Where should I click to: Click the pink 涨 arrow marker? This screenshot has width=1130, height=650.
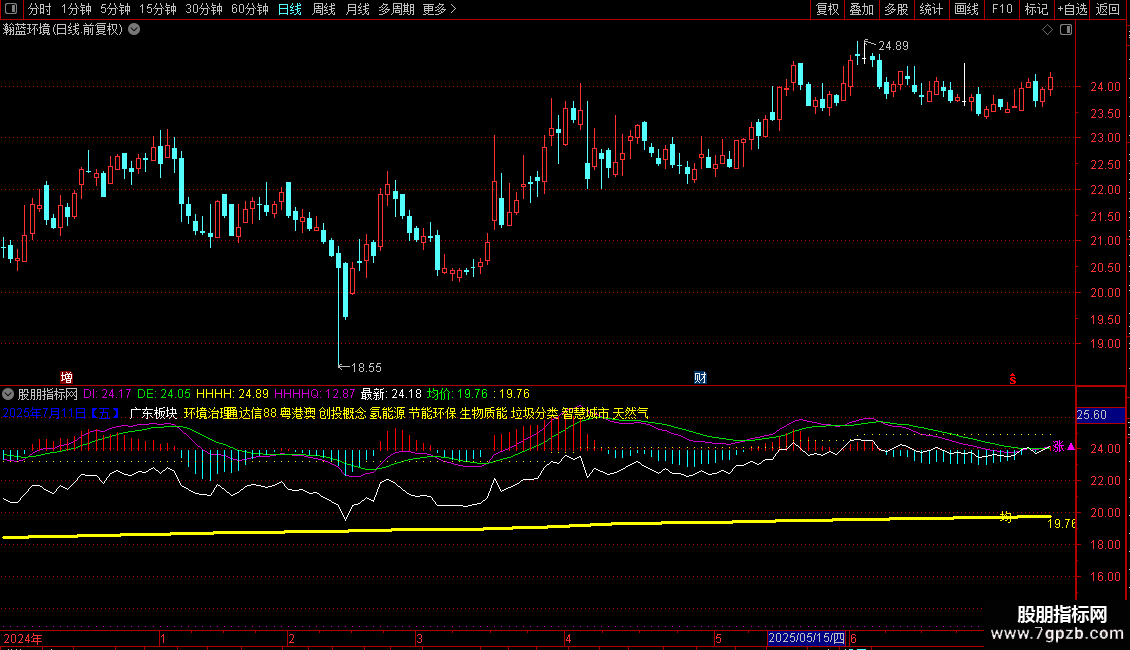[1064, 447]
